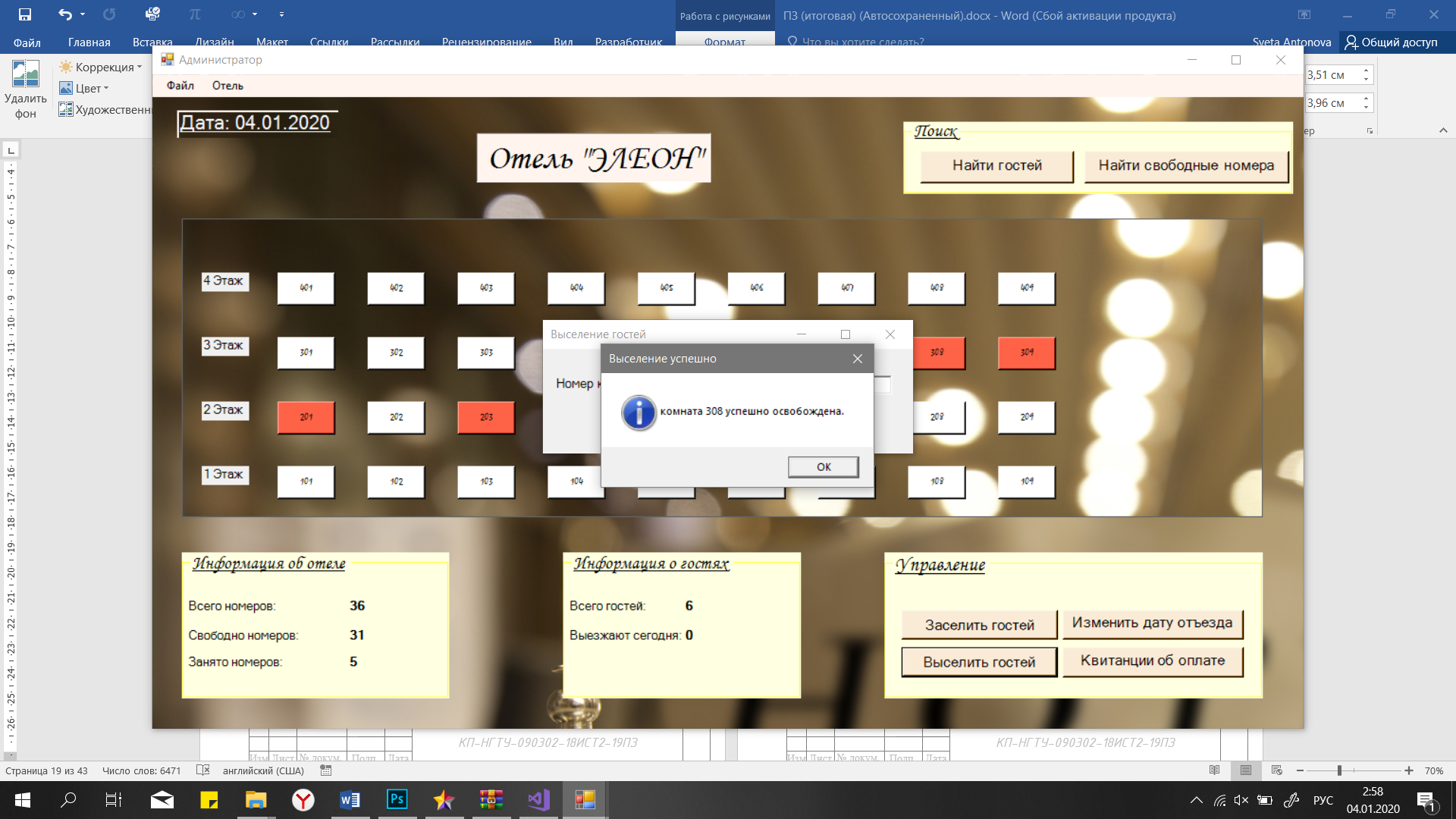Click the Save icon in Word's title bar
This screenshot has width=1456, height=819.
tap(24, 14)
